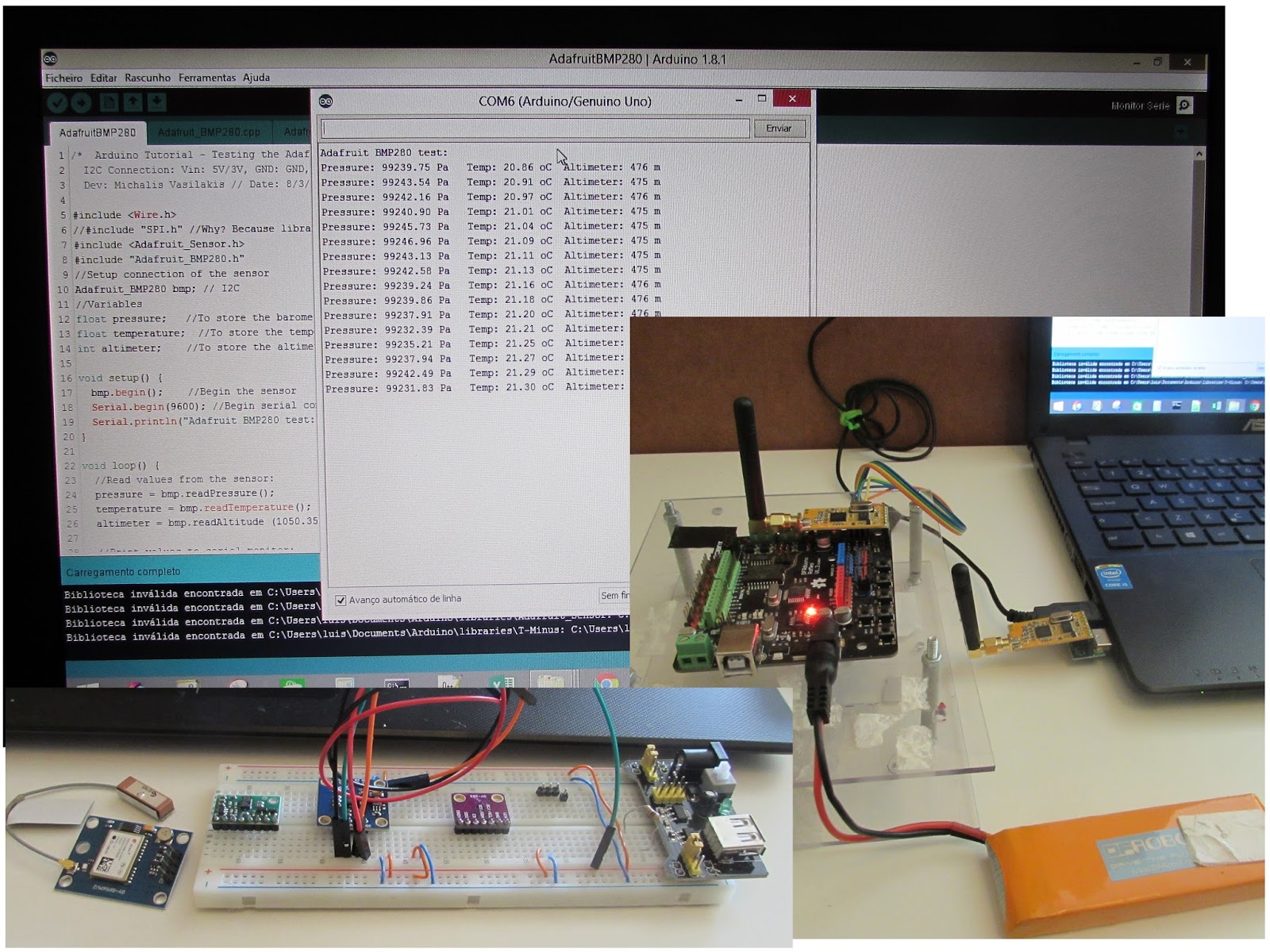This screenshot has height=952, width=1270.
Task: Click the '//Variables' comment line
Action: (x=109, y=304)
